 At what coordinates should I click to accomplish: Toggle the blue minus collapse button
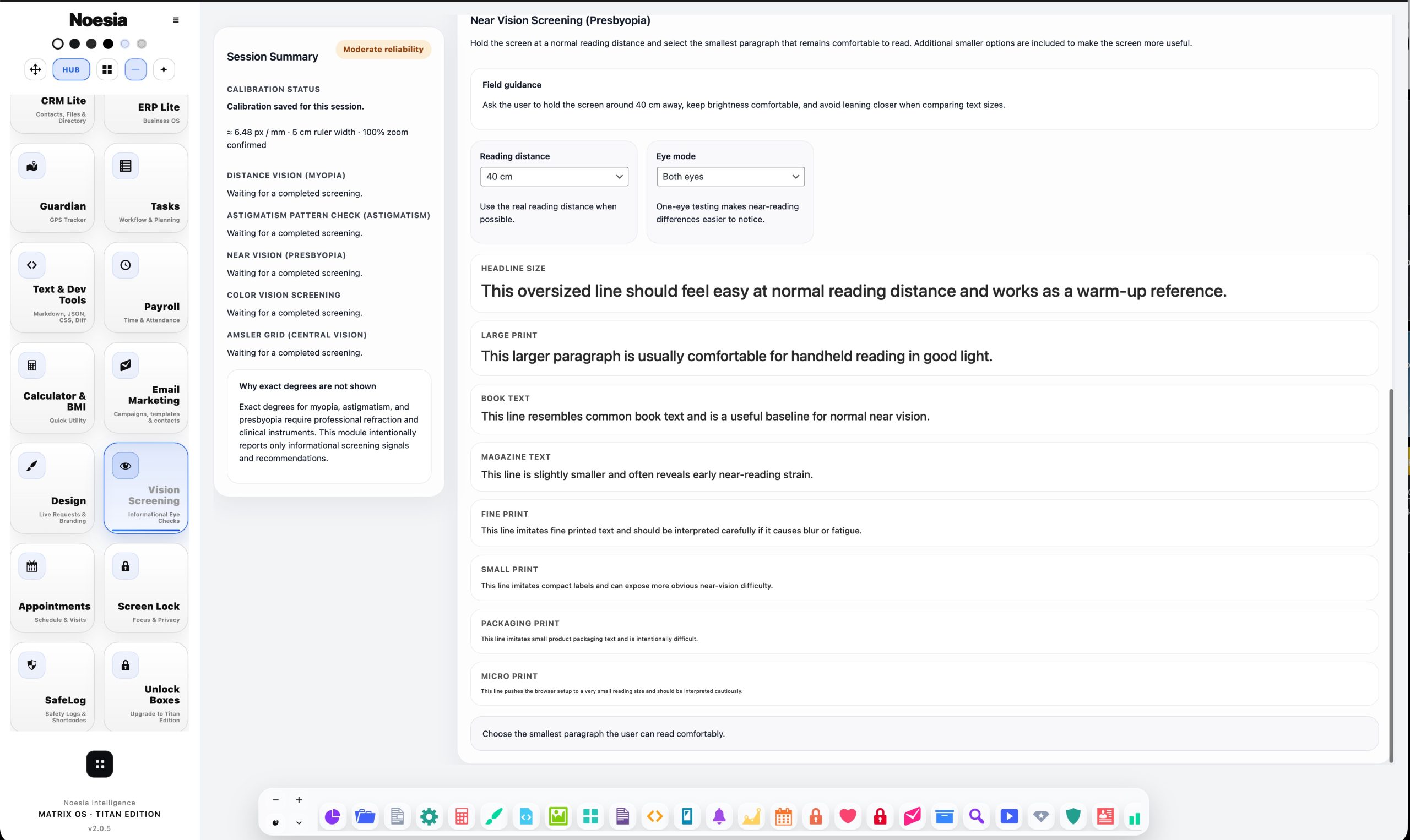point(135,69)
